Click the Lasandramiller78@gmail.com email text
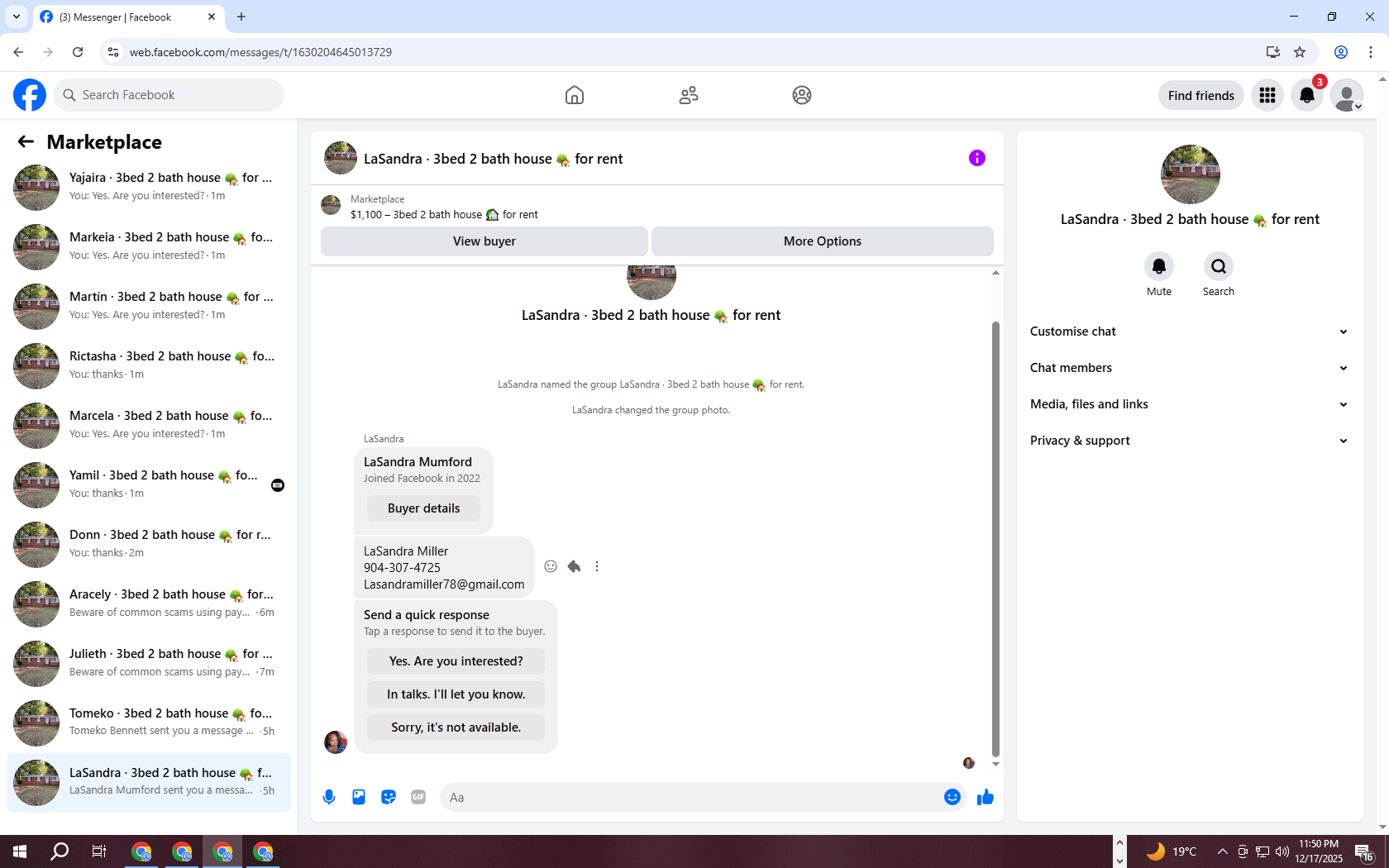Image resolution: width=1389 pixels, height=868 pixels. tap(444, 584)
